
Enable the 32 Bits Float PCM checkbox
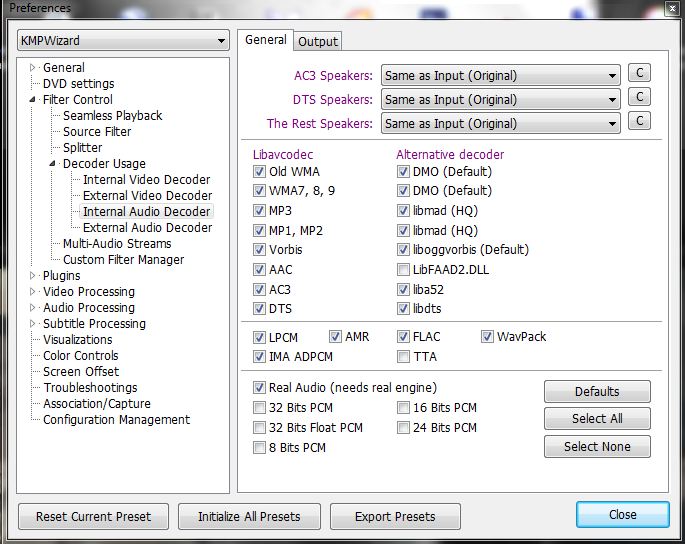[x=259, y=427]
